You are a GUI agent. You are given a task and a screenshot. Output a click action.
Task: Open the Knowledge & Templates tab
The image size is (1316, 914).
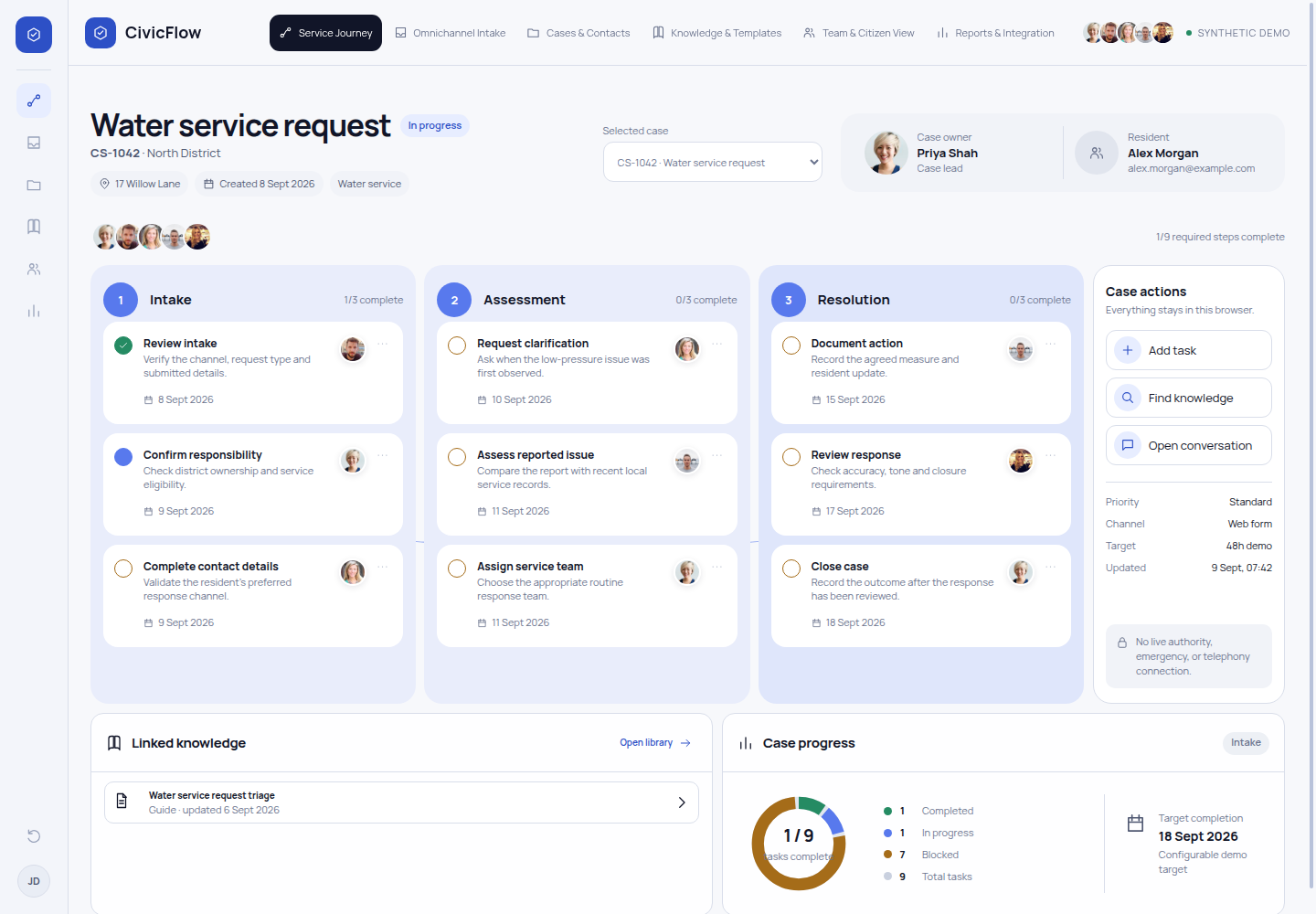coord(717,33)
